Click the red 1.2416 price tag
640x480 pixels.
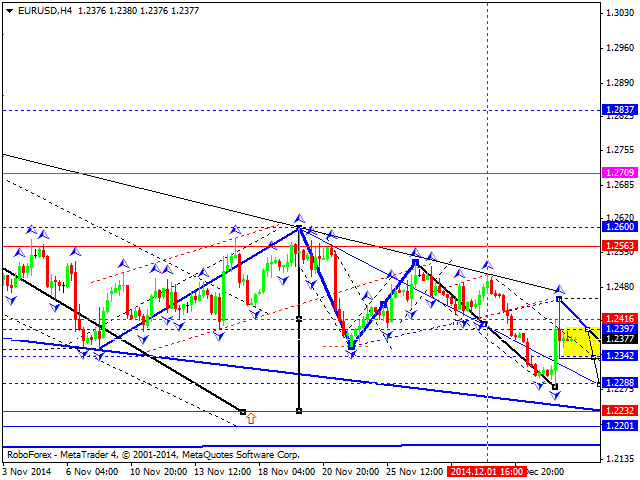pos(617,318)
